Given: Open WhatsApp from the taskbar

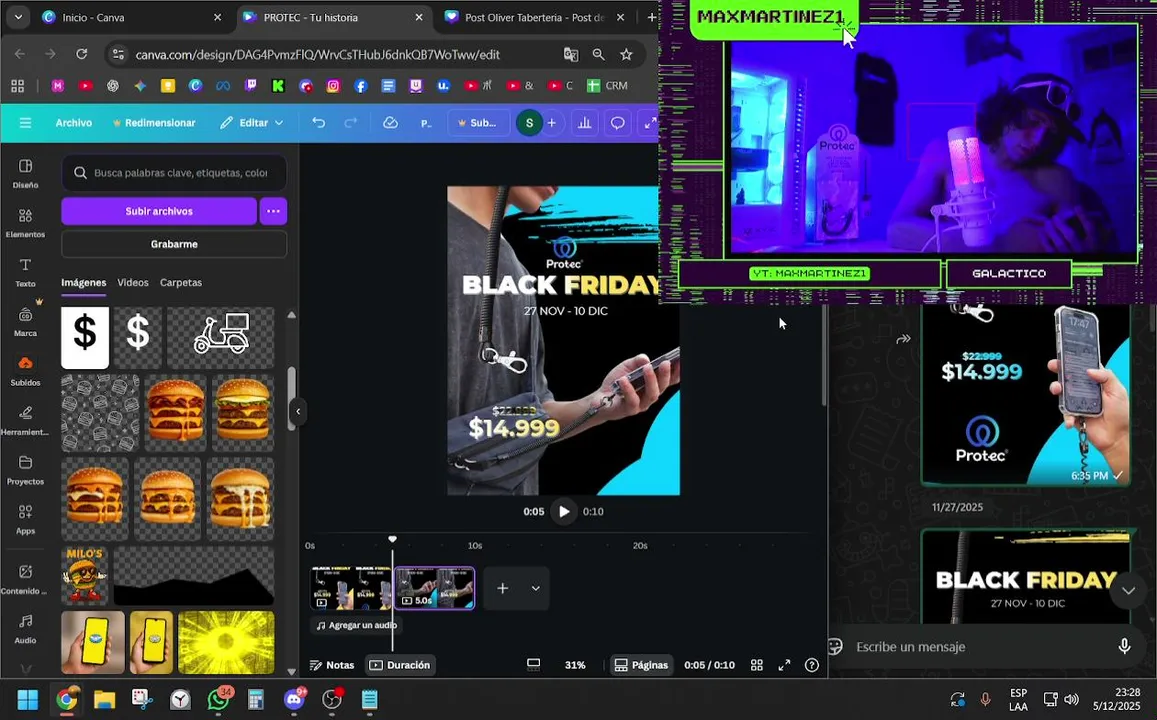Looking at the screenshot, I should [218, 699].
